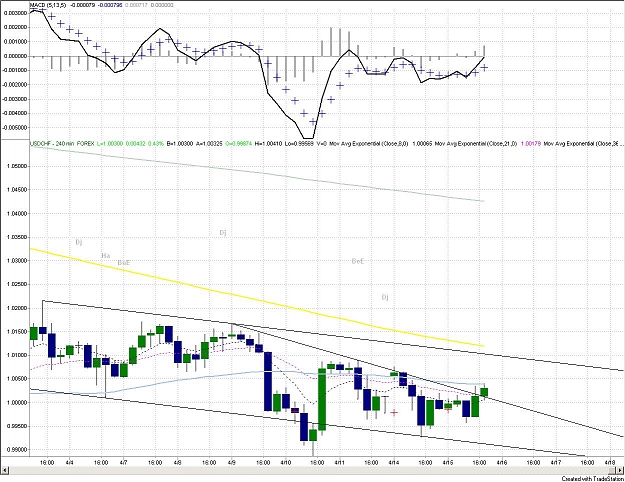
Task: Click the 4/4 date on the time axis
Action: click(69, 462)
